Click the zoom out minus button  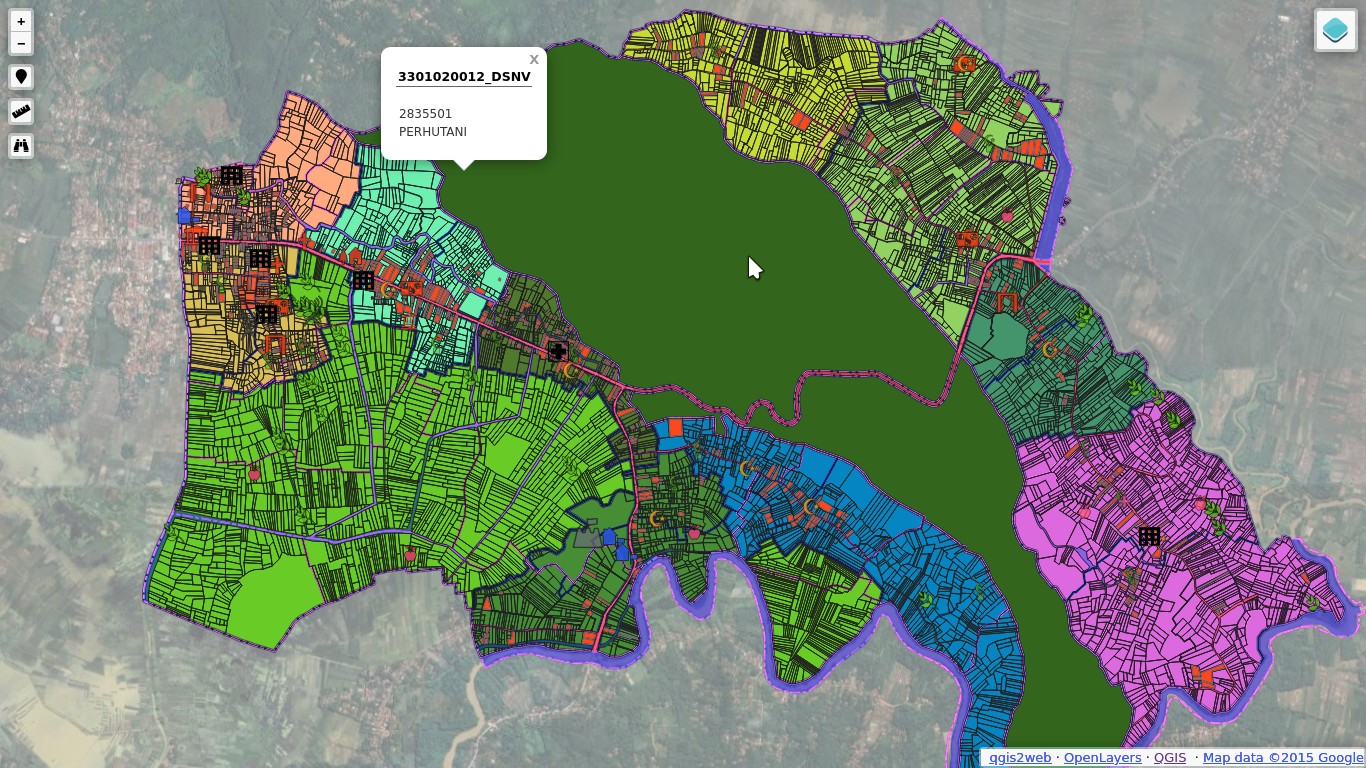21,43
